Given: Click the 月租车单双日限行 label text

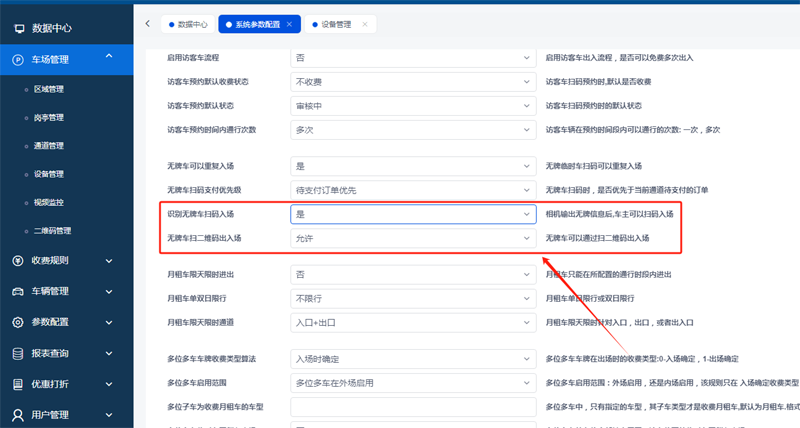Looking at the screenshot, I should (197, 299).
